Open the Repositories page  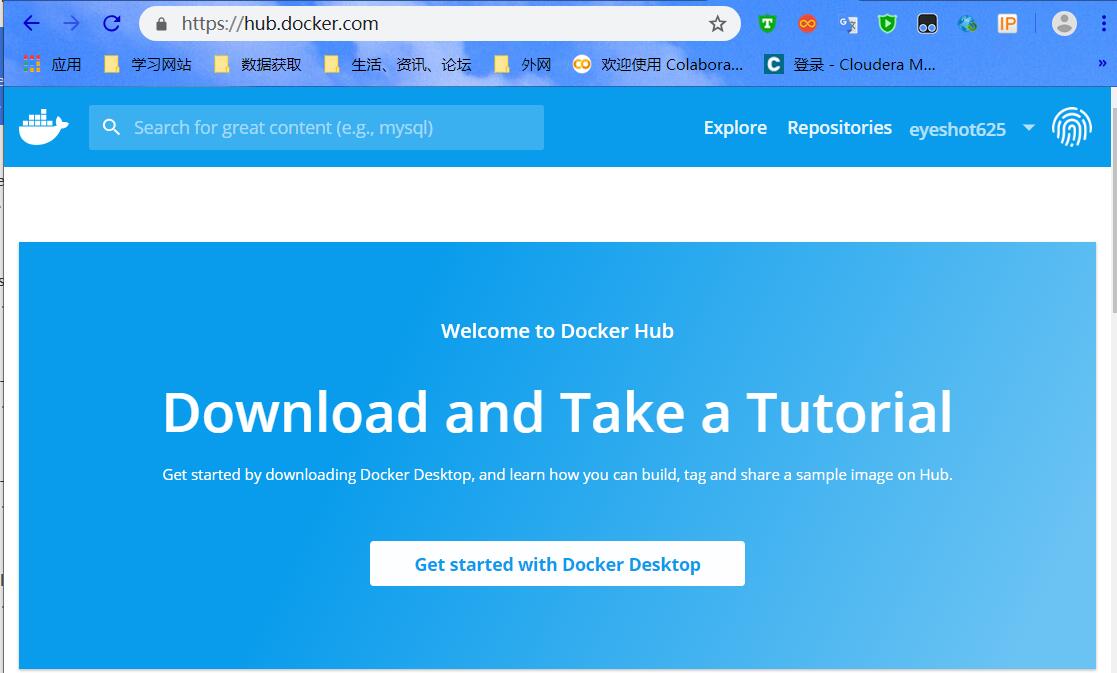(839, 127)
